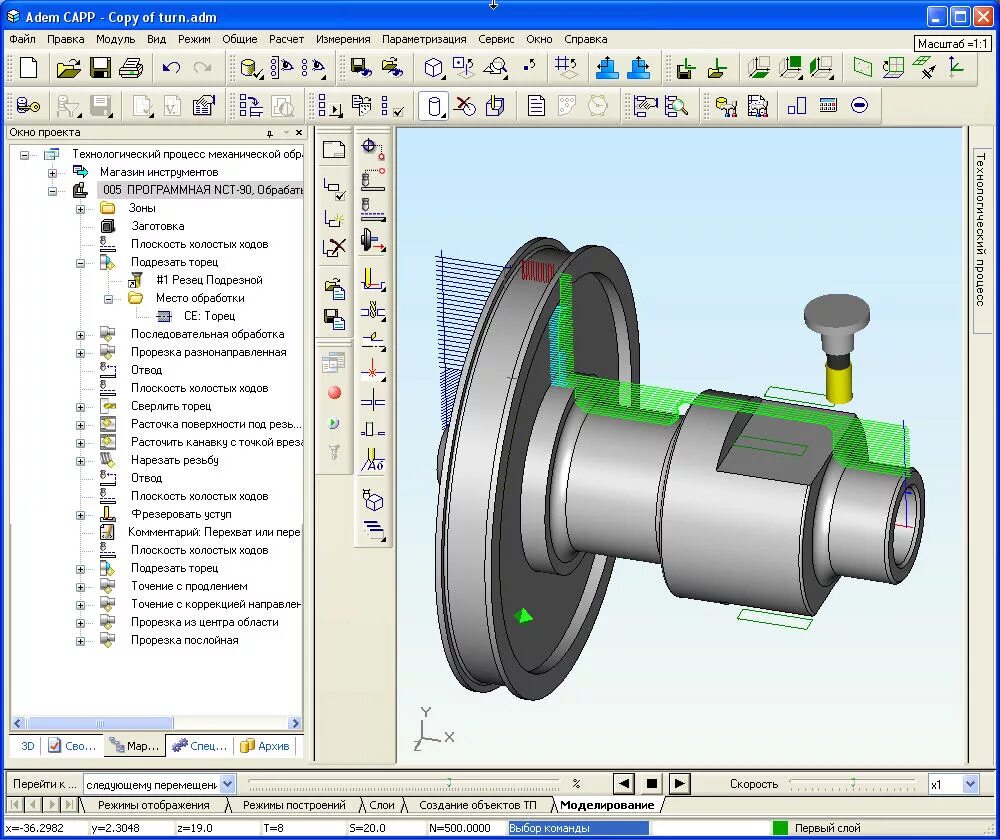Expand the Магазин инструментов node
The width and height of the screenshot is (1000, 840).
(x=52, y=173)
